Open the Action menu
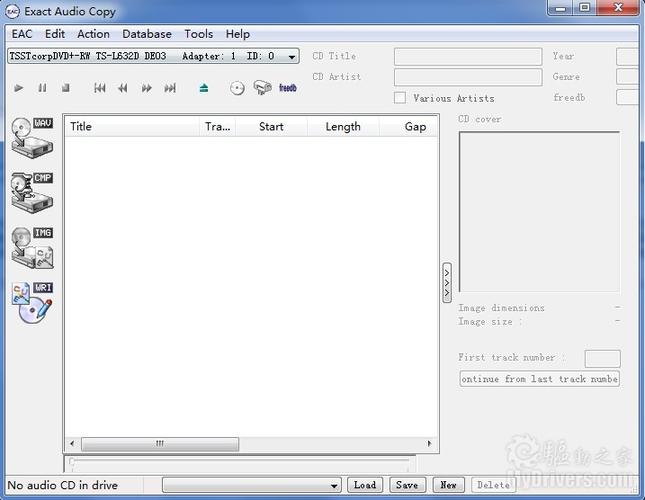The width and height of the screenshot is (645, 500). pyautogui.click(x=93, y=34)
